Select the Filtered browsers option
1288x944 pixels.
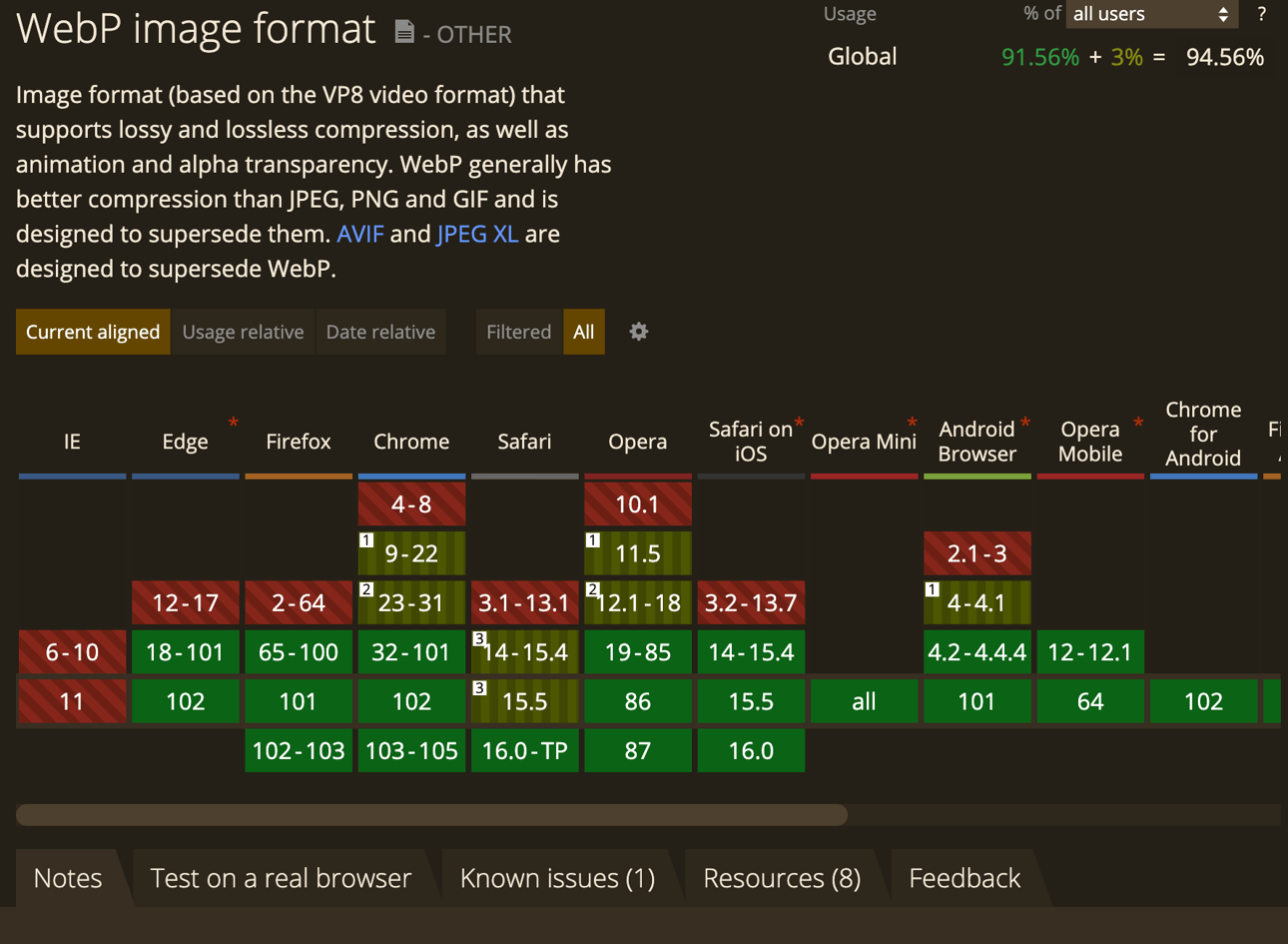click(518, 332)
